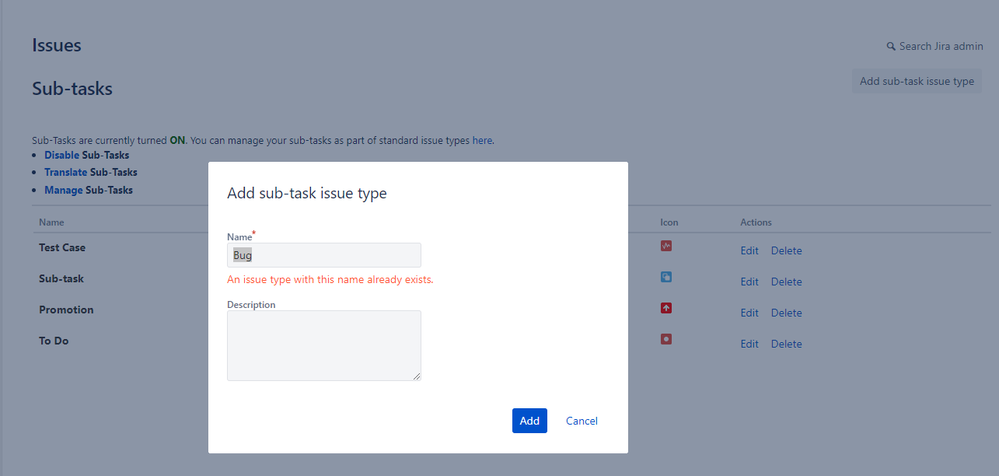Delete the Sub-task issue type

pyautogui.click(x=786, y=282)
